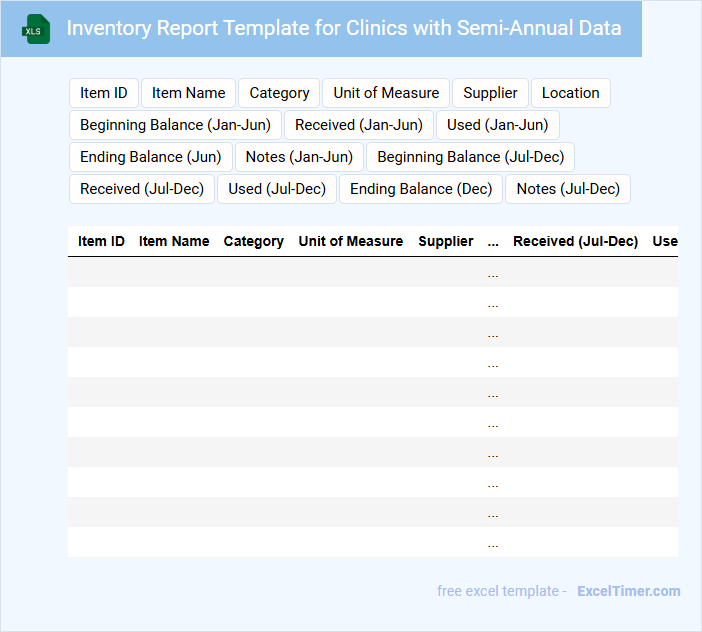Viewport: 702px width, 632px height.
Task: Select the Item ID tag
Action: pos(104,93)
